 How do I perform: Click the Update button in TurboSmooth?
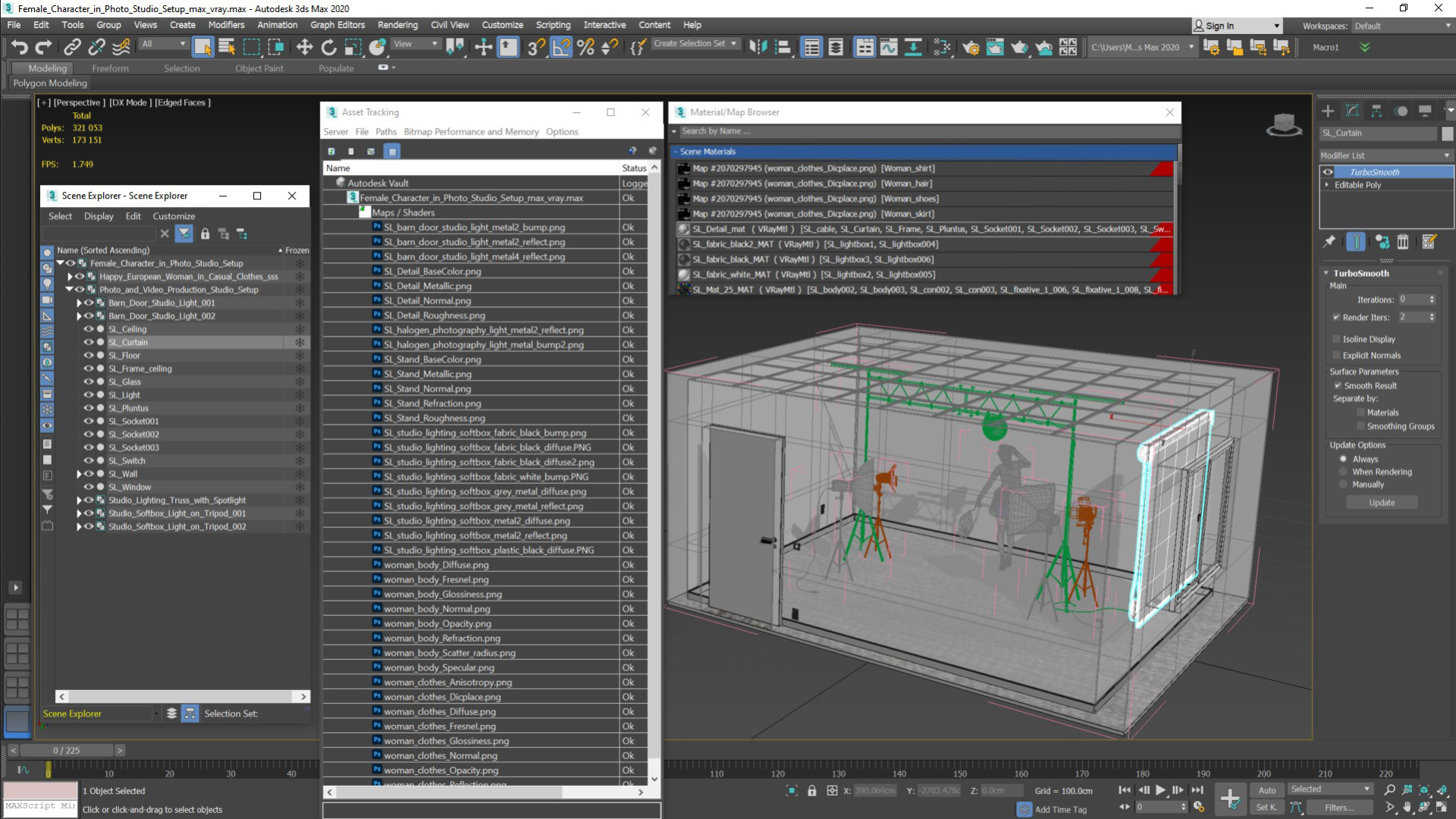[1381, 503]
